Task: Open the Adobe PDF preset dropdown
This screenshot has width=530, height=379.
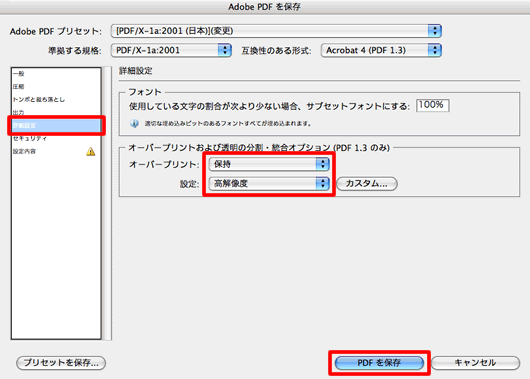Action: pyautogui.click(x=276, y=31)
